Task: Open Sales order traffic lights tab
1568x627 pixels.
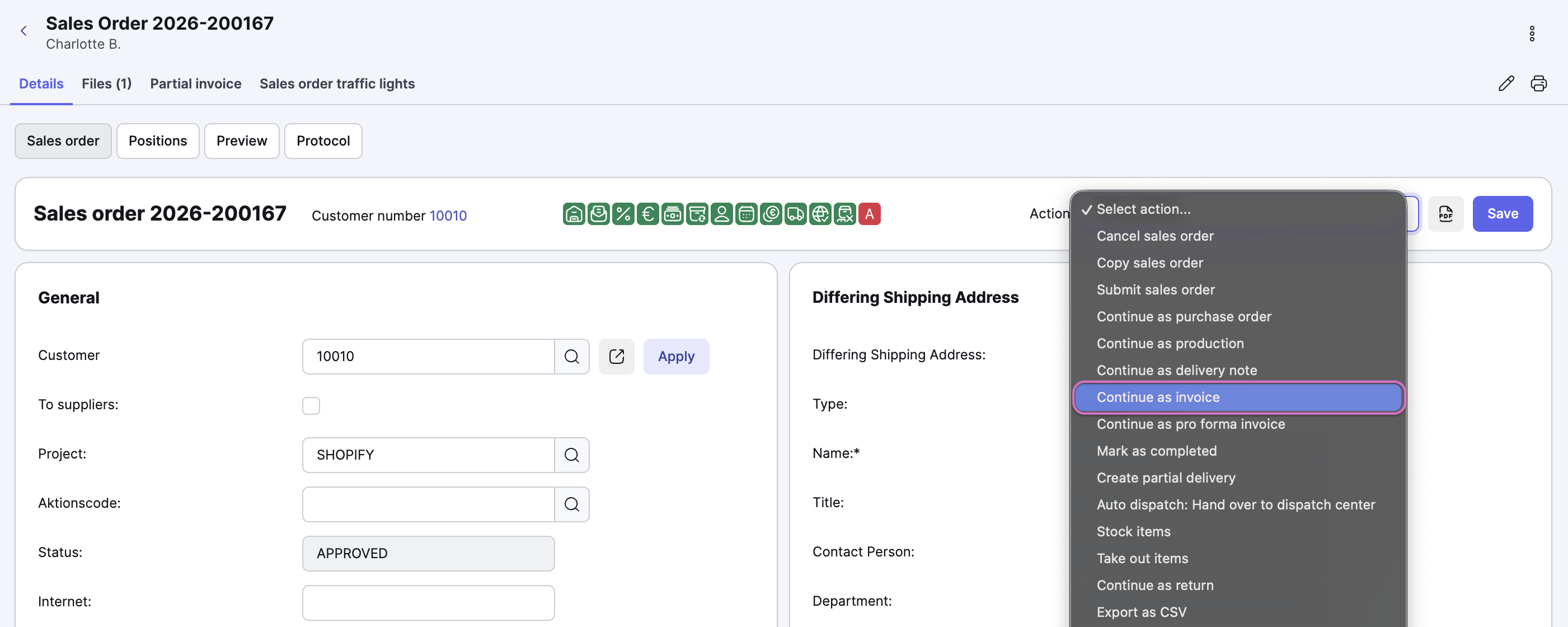Action: [x=337, y=83]
